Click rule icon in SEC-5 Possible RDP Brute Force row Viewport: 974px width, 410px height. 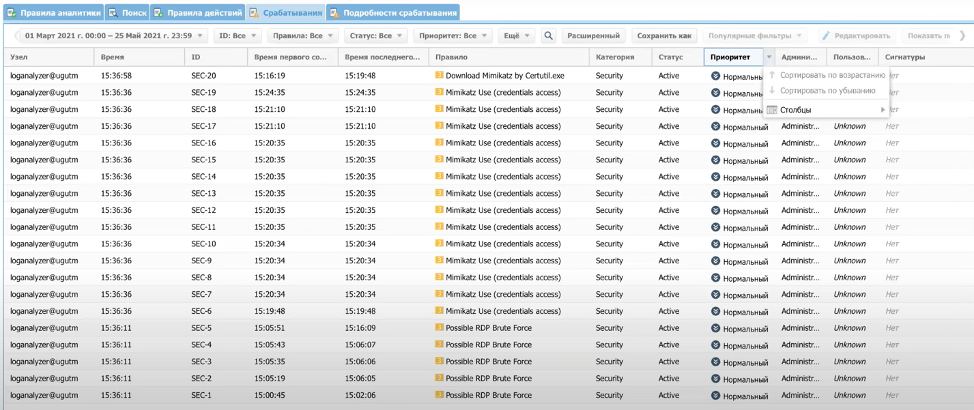[x=439, y=327]
